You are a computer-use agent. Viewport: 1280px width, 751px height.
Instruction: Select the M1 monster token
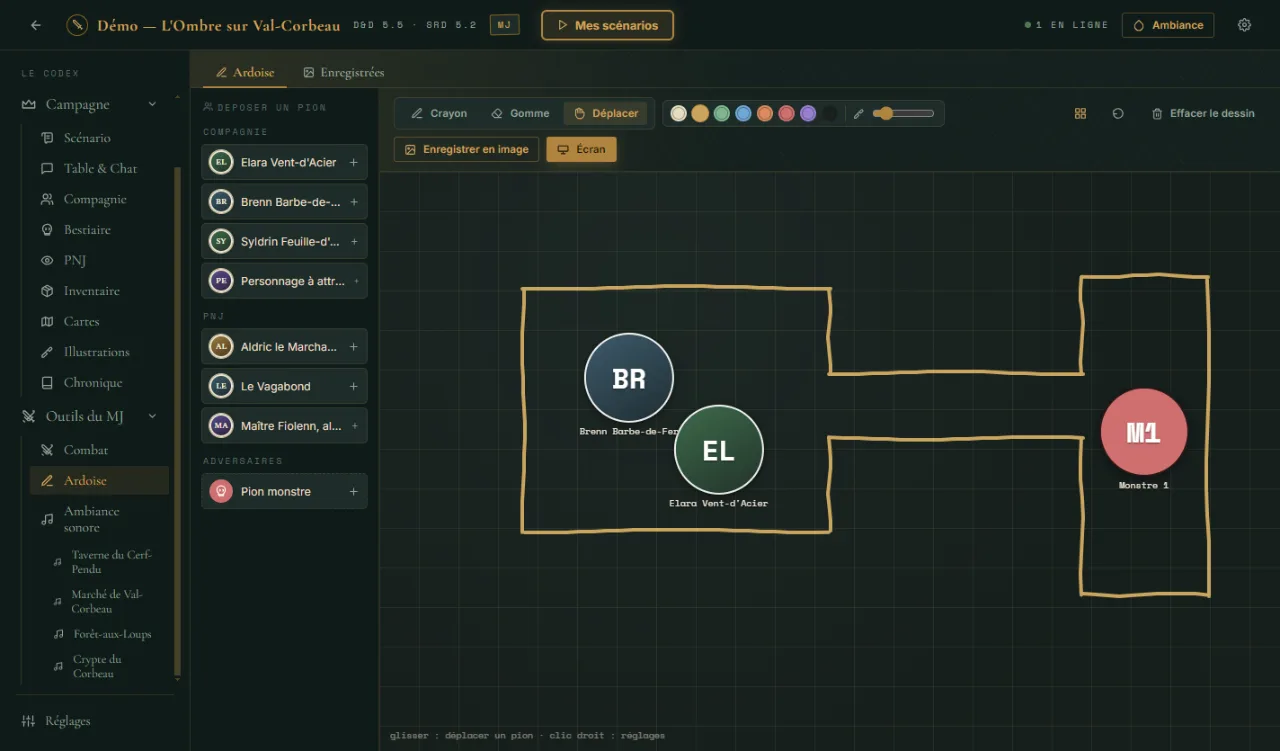pos(1144,432)
